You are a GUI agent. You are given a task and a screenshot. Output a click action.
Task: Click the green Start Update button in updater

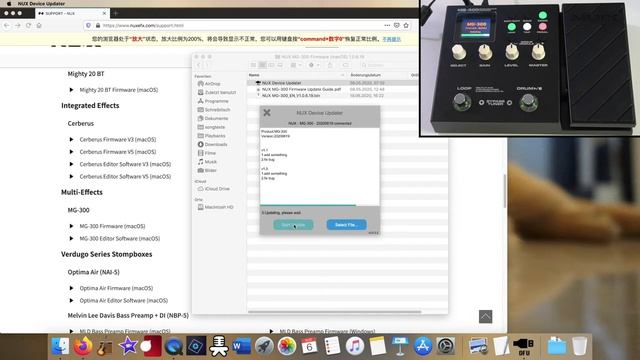pyautogui.click(x=293, y=225)
